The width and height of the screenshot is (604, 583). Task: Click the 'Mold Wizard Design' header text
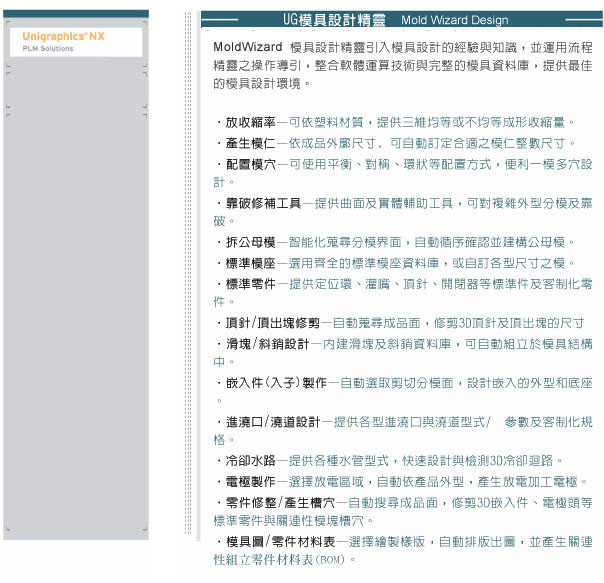pos(455,20)
